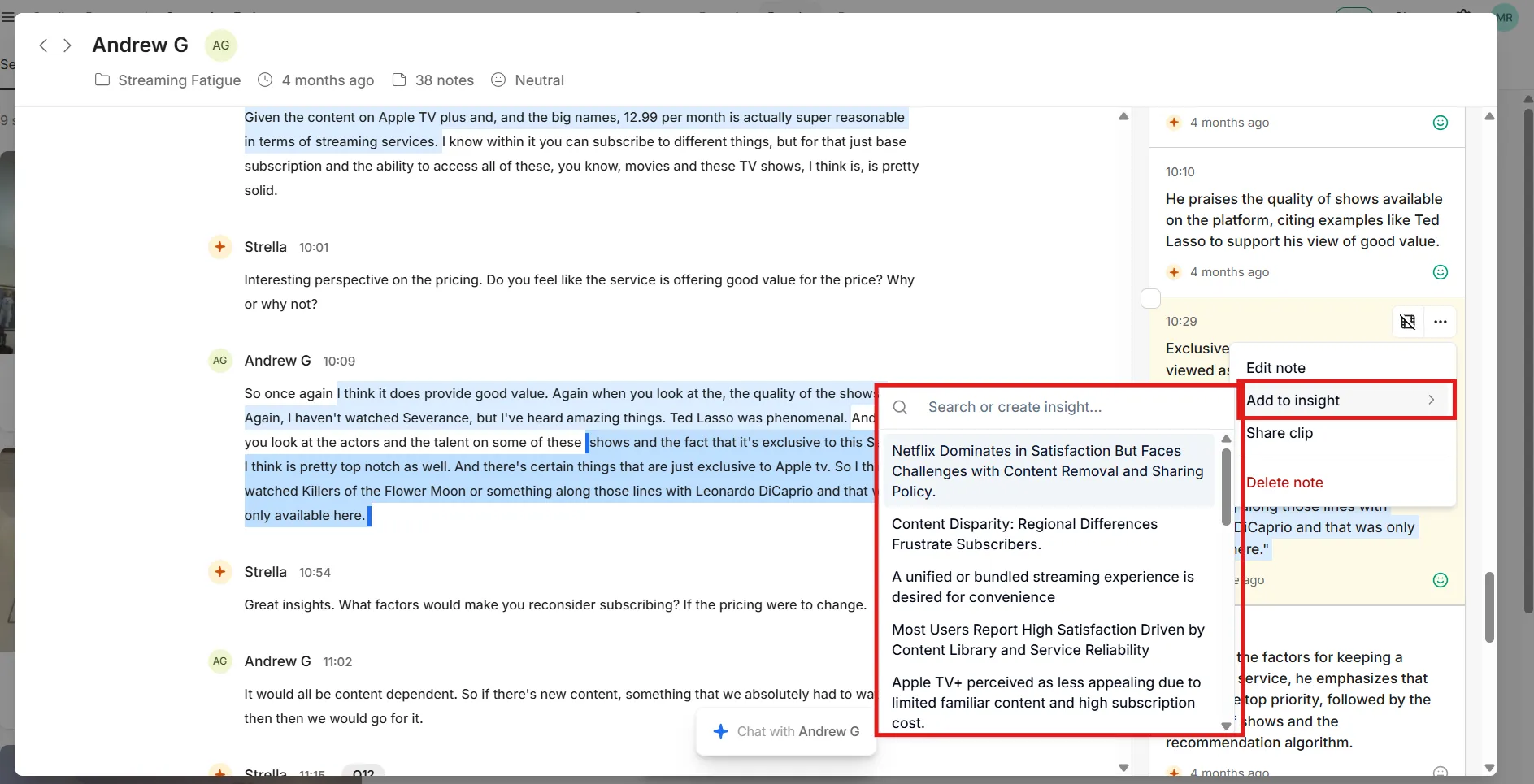1534x784 pixels.
Task: Click the AG avatar at 11:02
Action: (x=219, y=661)
